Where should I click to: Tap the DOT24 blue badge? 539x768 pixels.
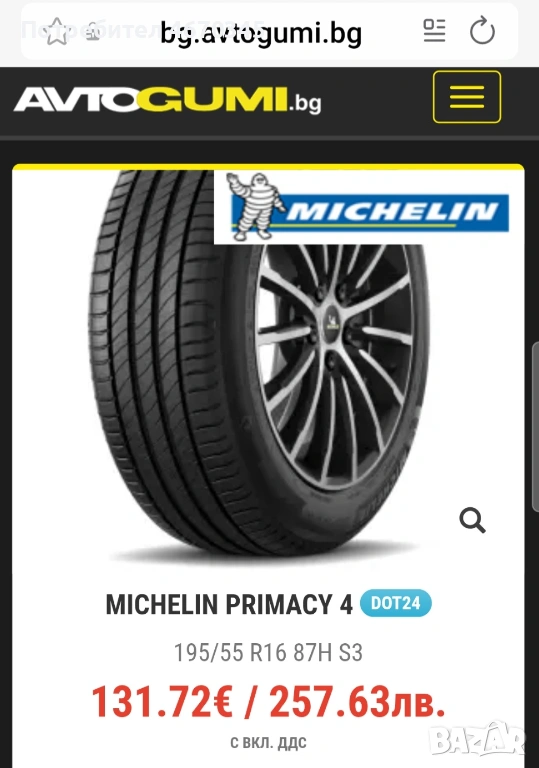pos(395,603)
